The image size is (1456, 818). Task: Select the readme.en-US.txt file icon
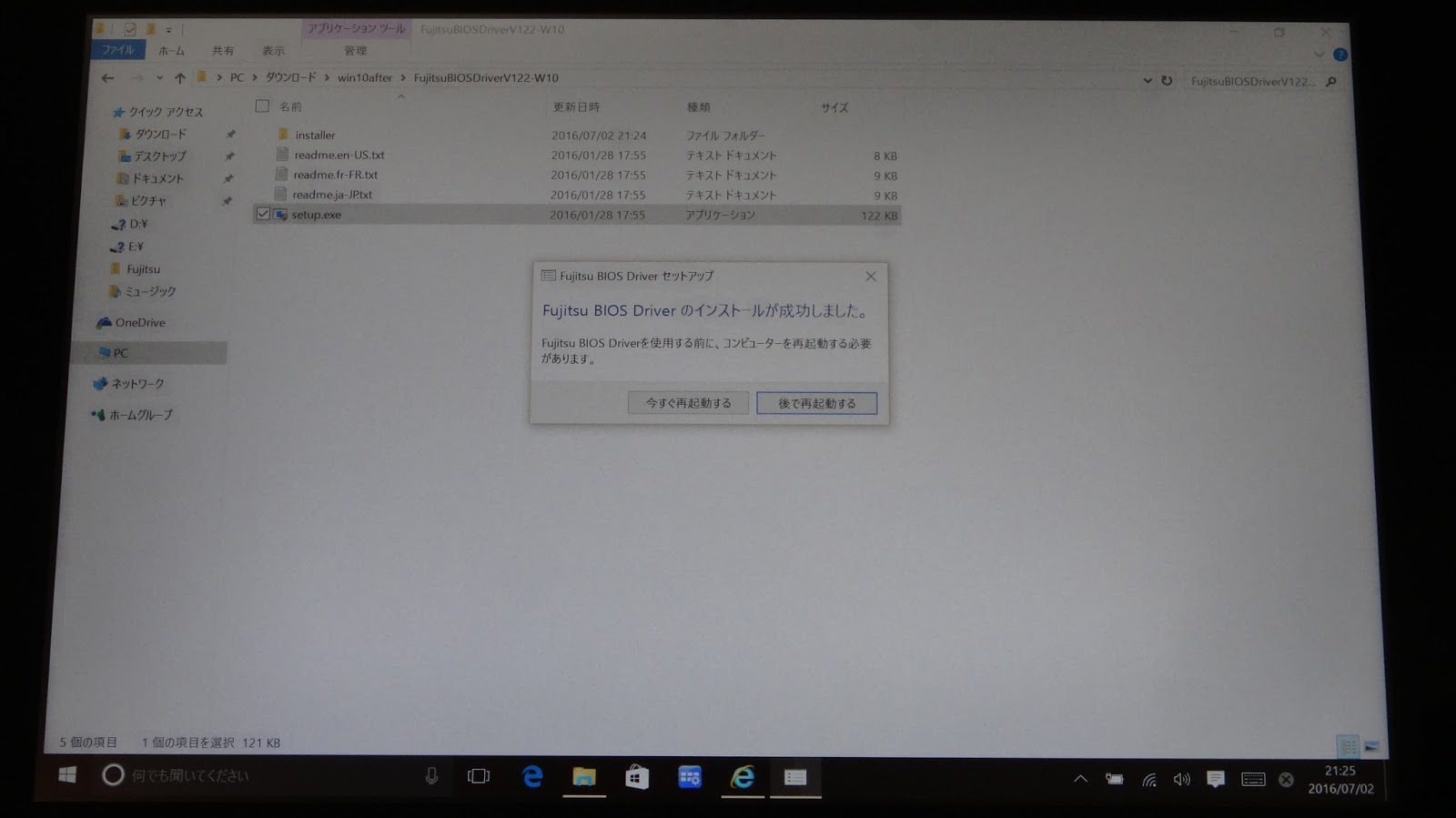(282, 155)
